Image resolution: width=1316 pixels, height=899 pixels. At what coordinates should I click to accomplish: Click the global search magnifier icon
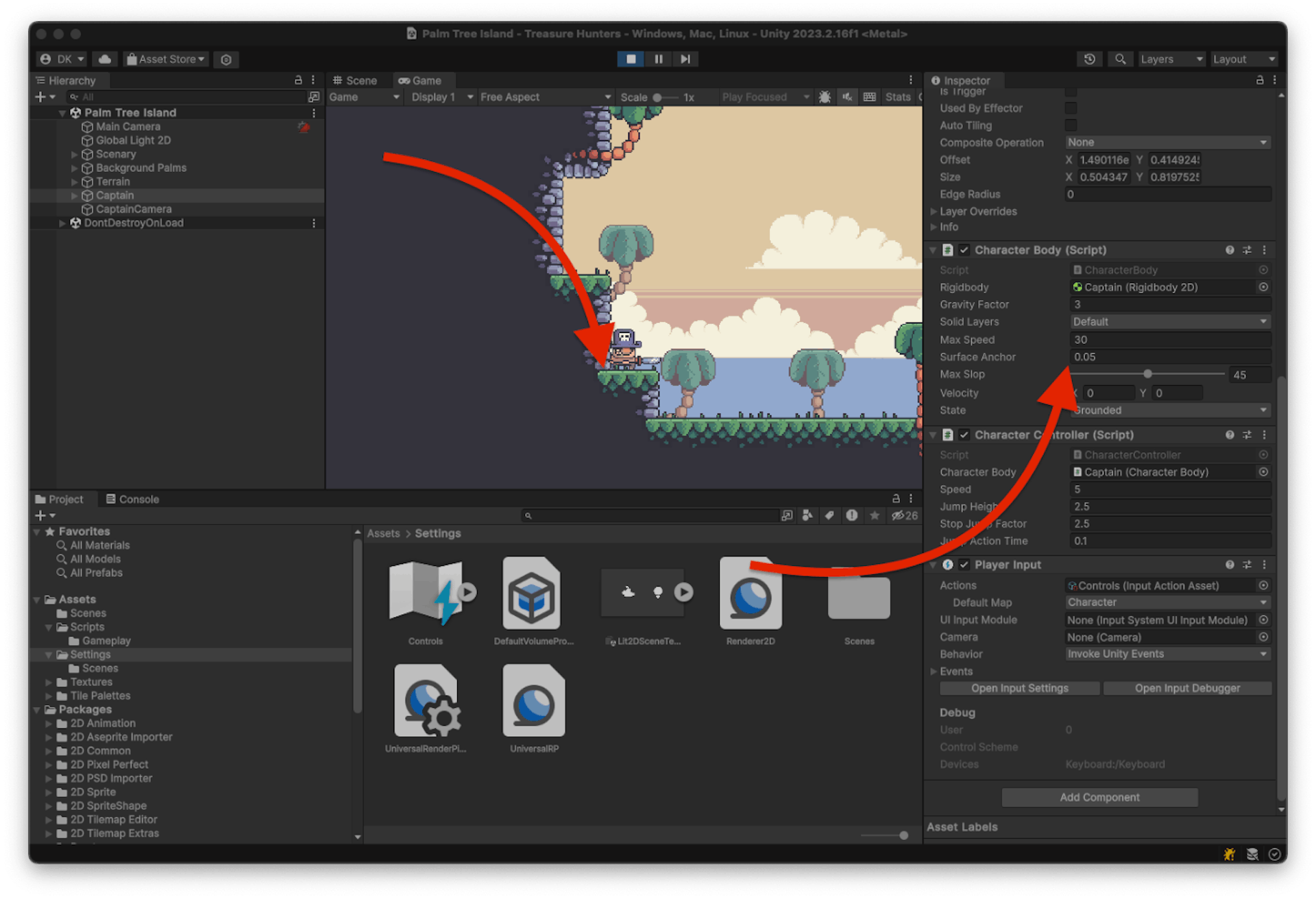click(x=1119, y=59)
